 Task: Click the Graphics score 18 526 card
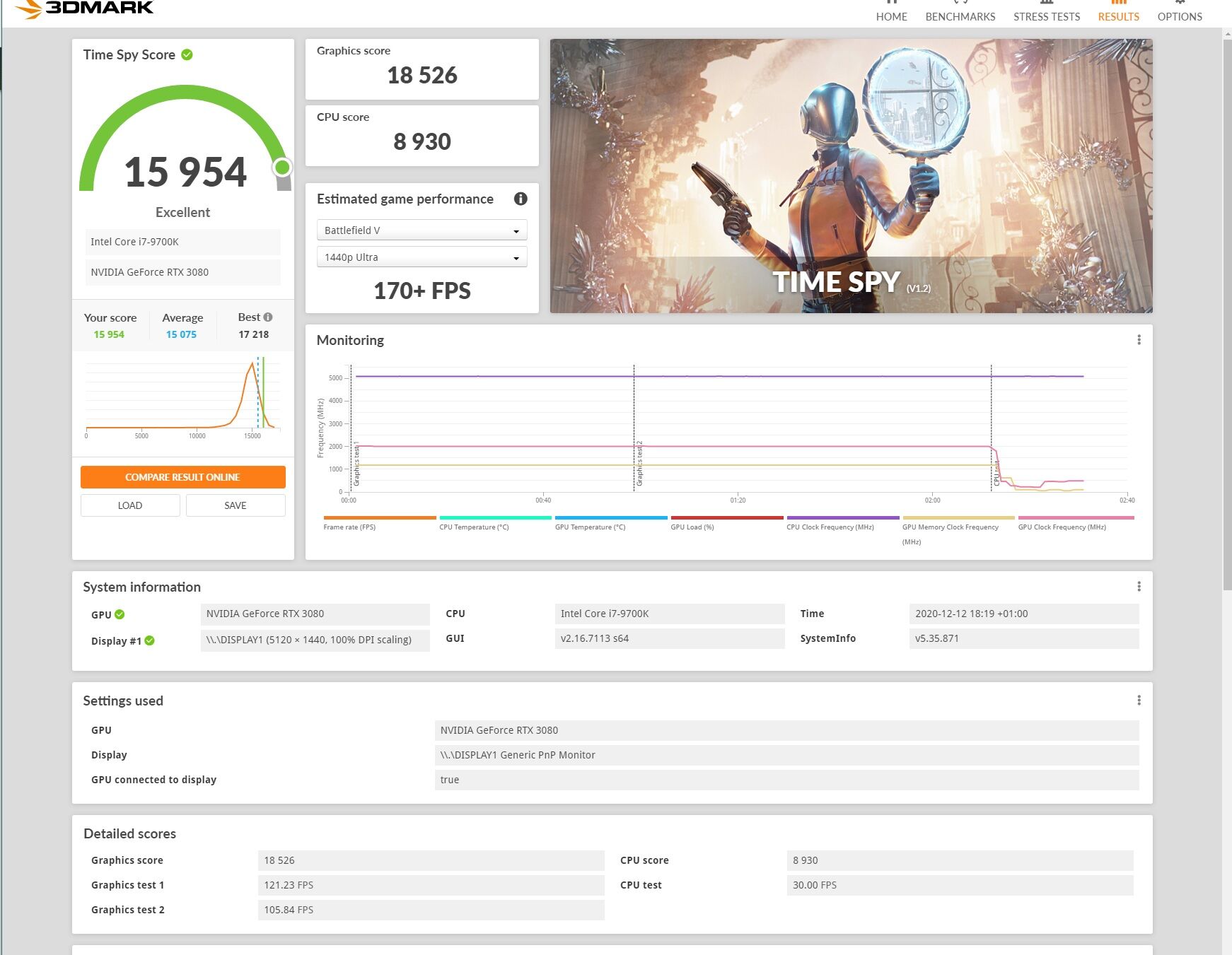coord(422,69)
